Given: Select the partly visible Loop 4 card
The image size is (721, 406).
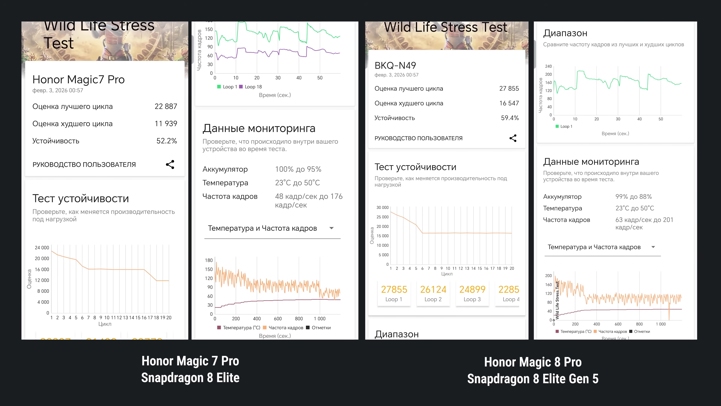Looking at the screenshot, I should point(509,293).
